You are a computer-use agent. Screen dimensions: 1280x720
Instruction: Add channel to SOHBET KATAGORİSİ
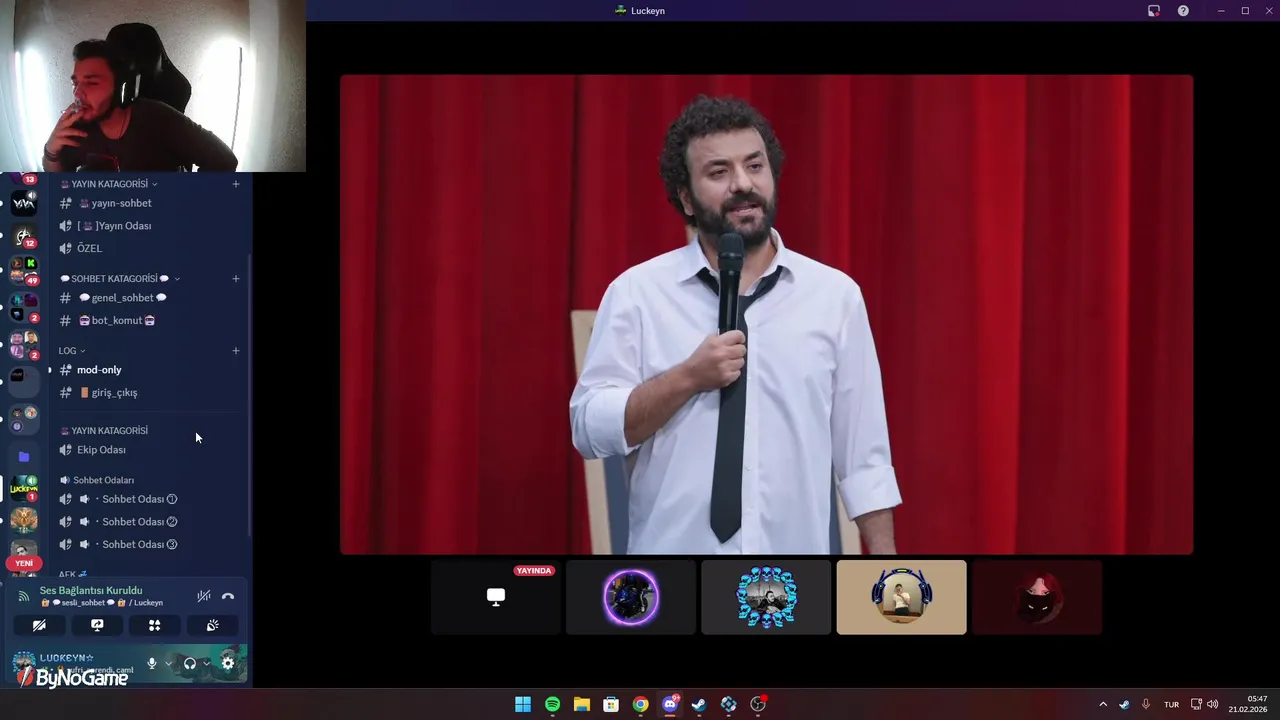(x=236, y=279)
